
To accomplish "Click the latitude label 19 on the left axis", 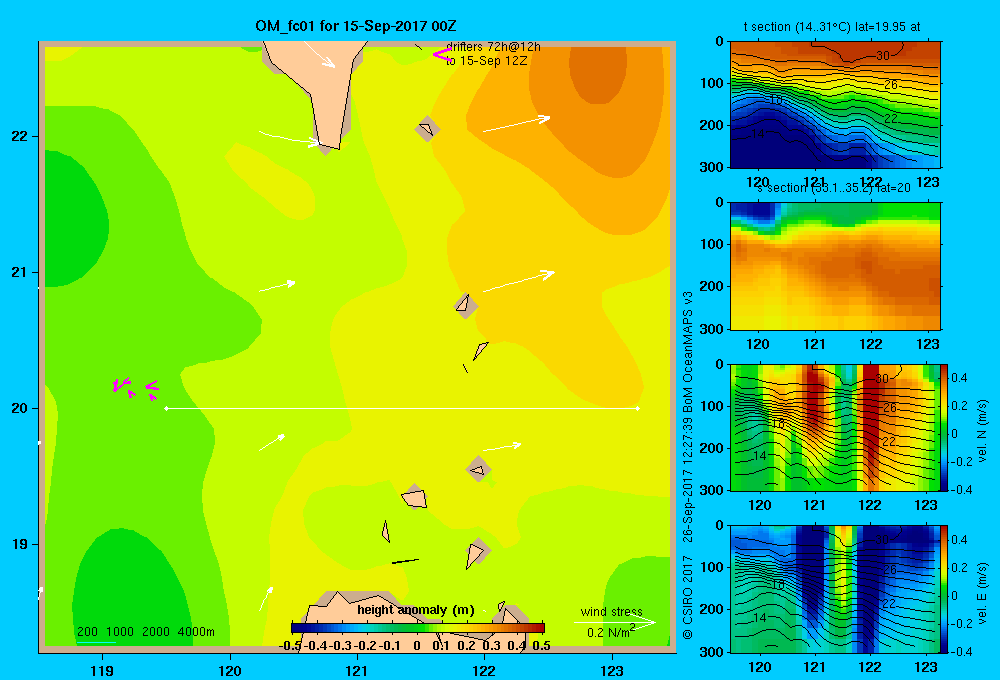I will click(20, 544).
